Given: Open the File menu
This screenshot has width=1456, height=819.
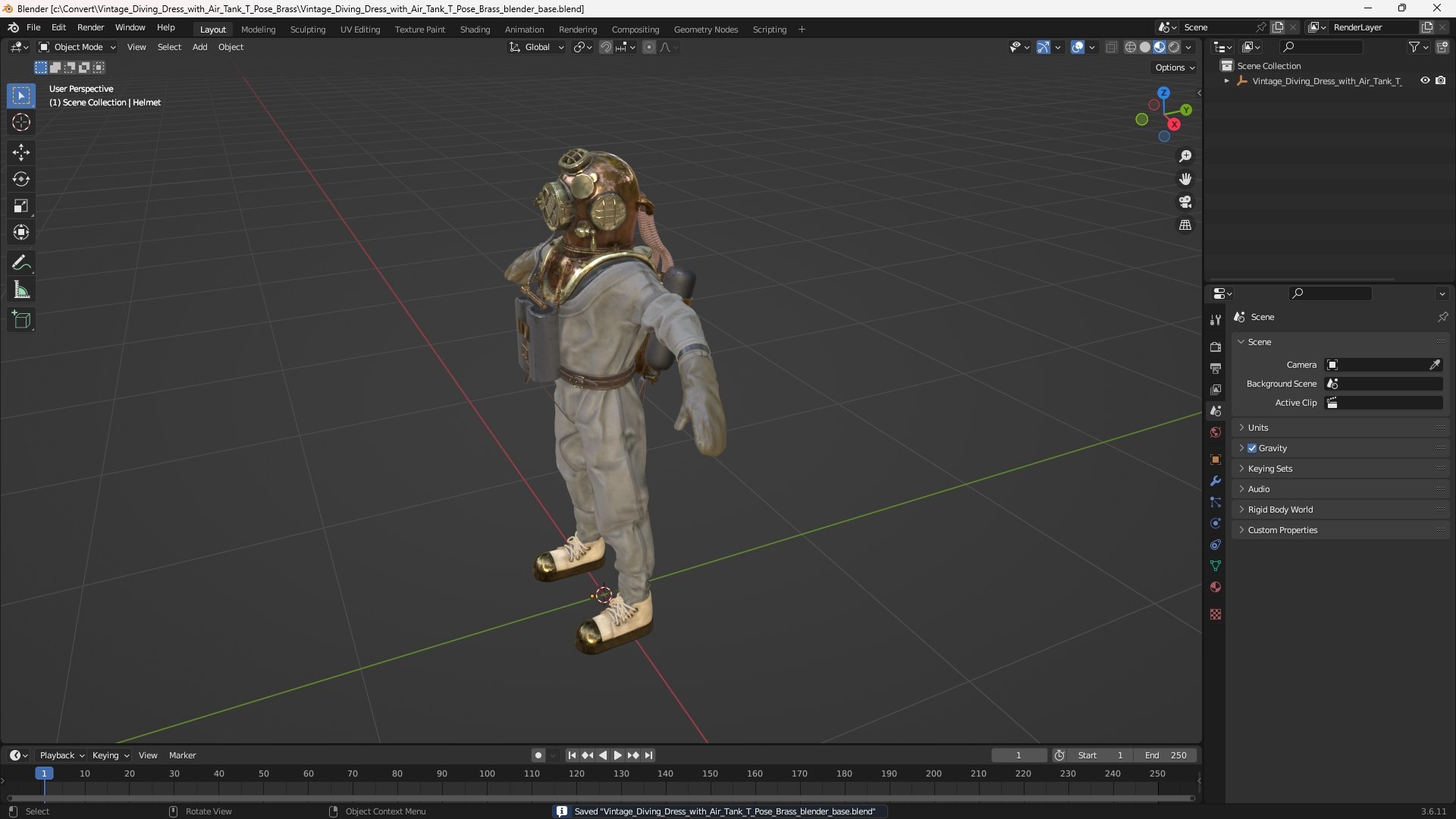Looking at the screenshot, I should coord(33,27).
